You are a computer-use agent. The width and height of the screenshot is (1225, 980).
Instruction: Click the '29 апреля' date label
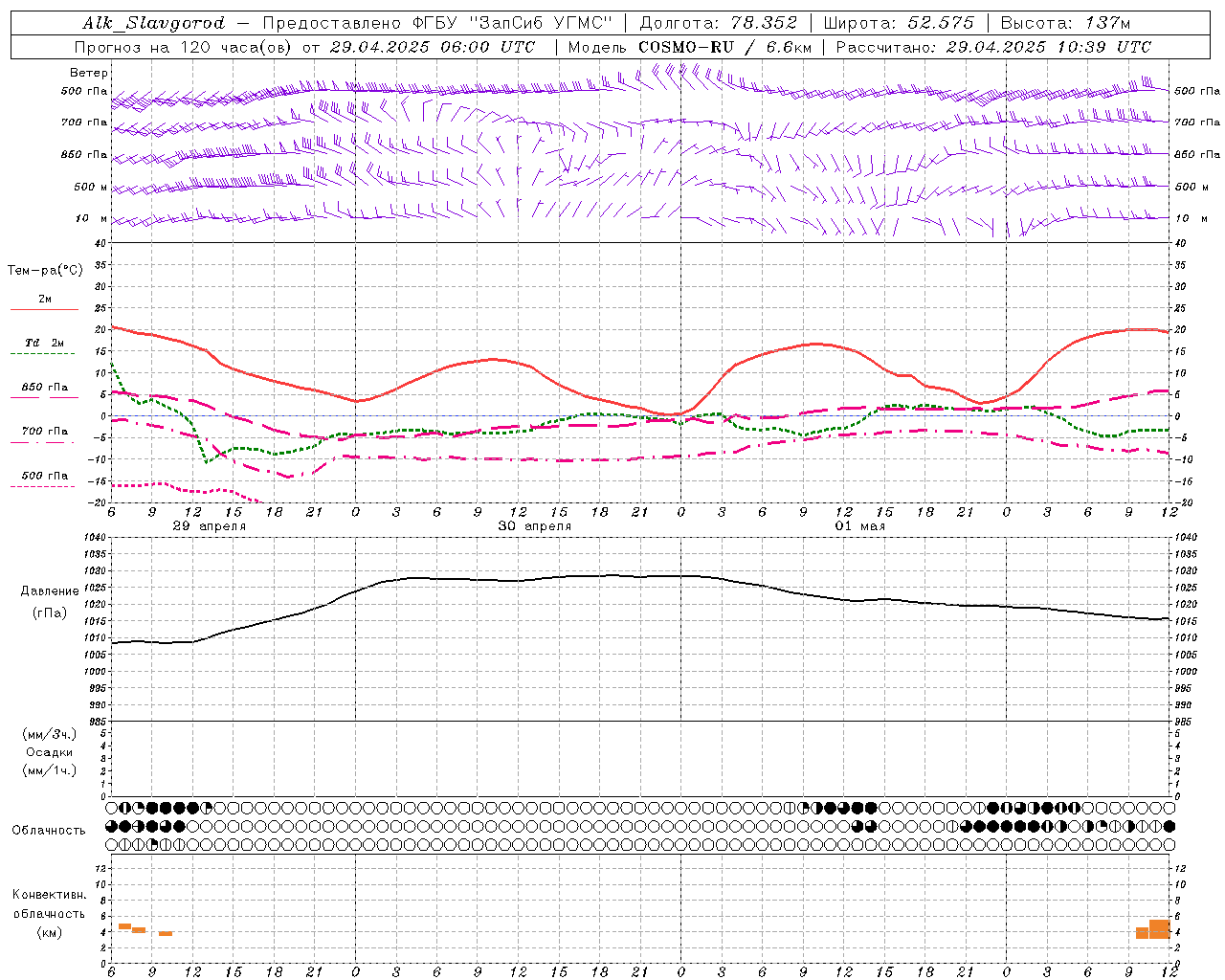coord(209,526)
